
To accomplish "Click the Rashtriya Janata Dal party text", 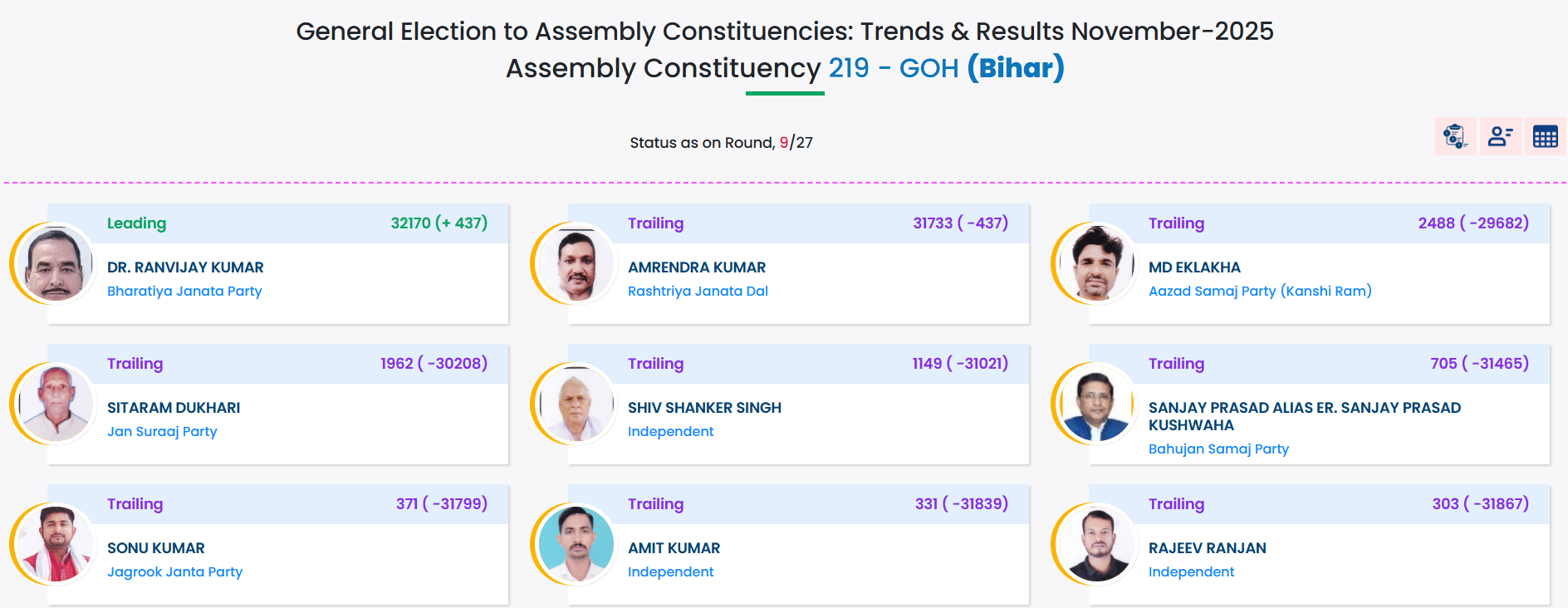I will [698, 292].
